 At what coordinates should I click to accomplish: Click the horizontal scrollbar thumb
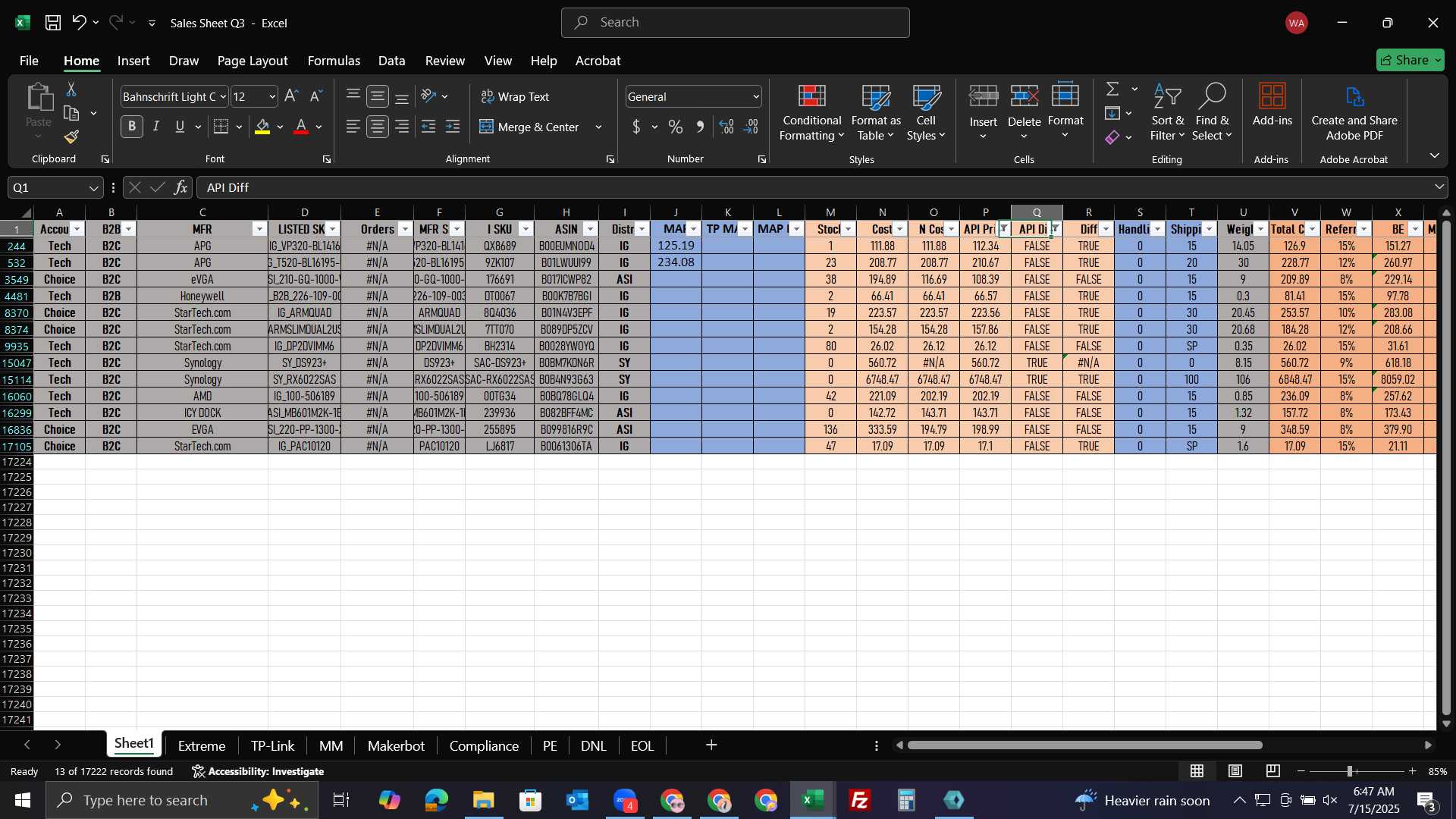pos(1085,745)
